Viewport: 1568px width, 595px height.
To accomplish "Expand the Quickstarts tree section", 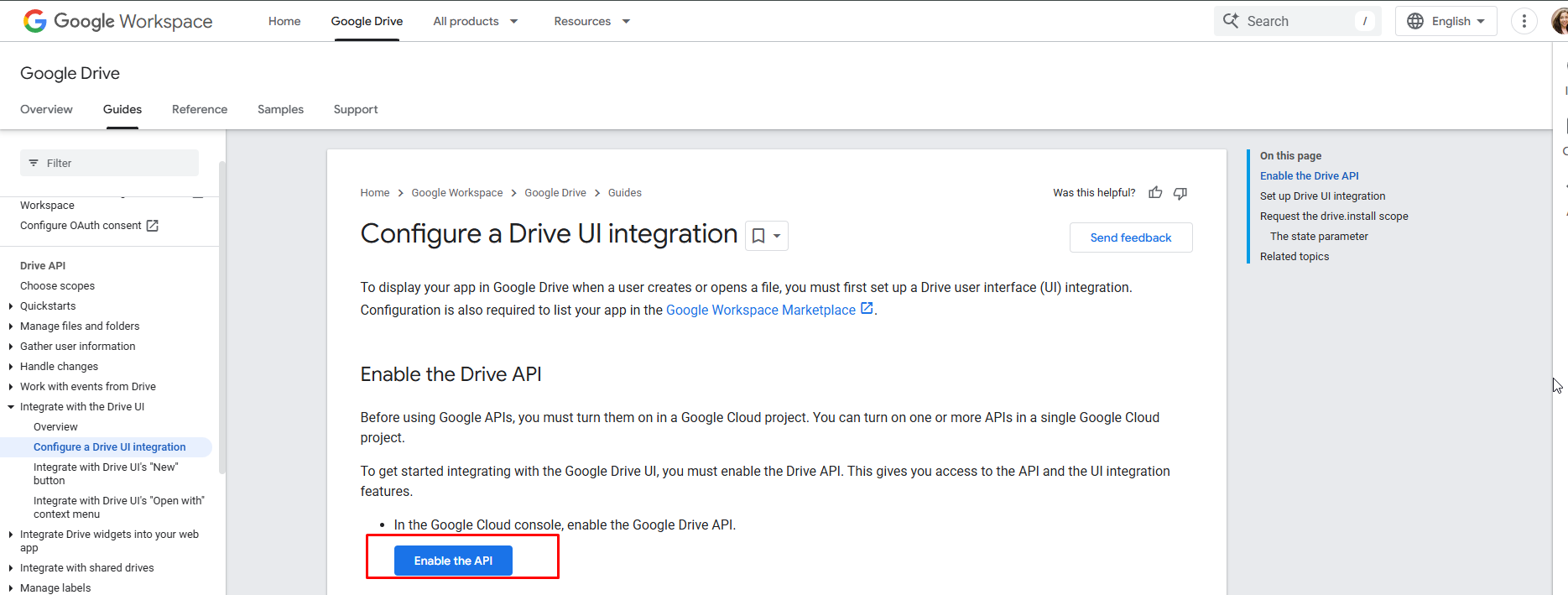I will click(x=11, y=306).
